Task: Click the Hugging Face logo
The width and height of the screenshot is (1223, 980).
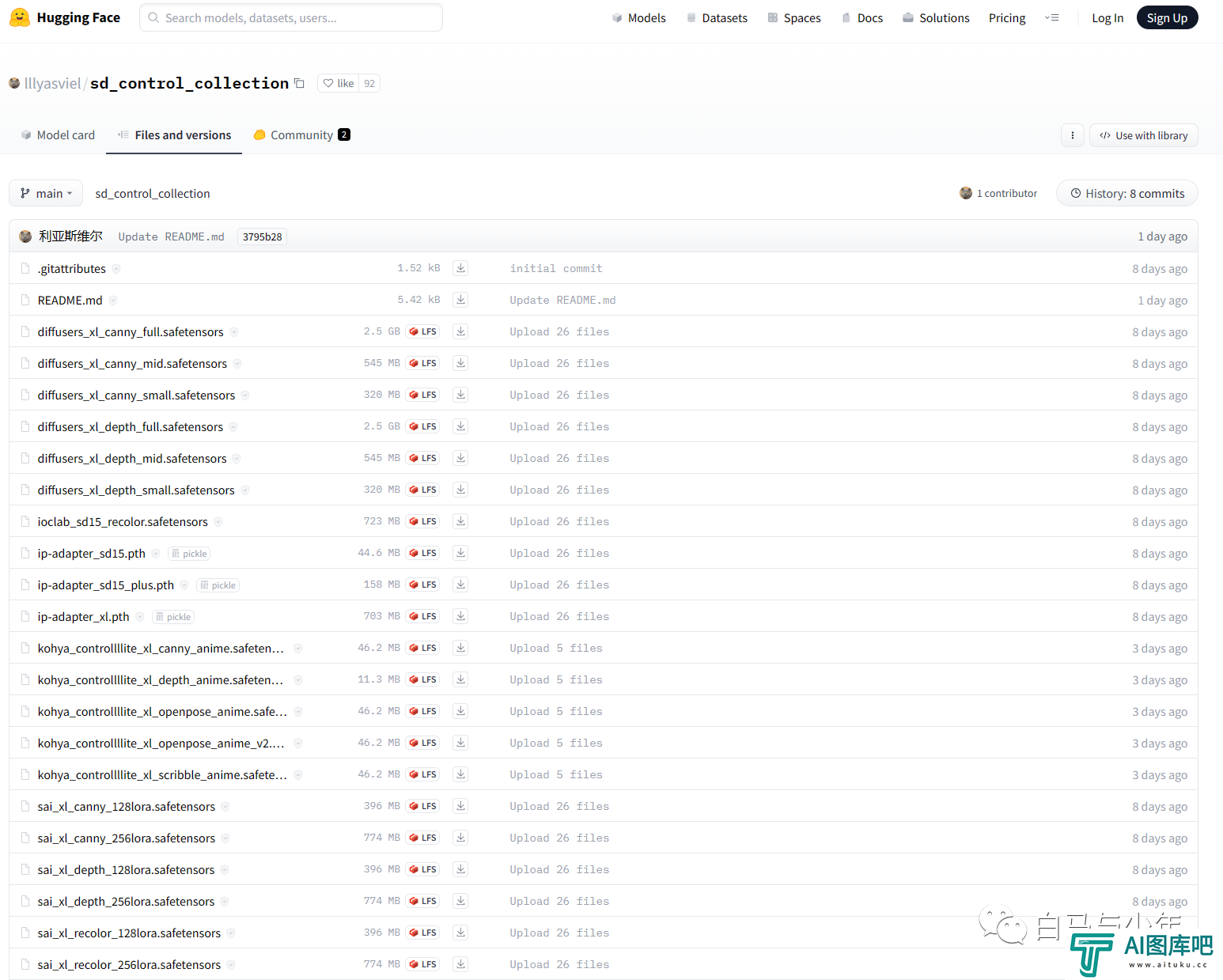Action: click(65, 17)
